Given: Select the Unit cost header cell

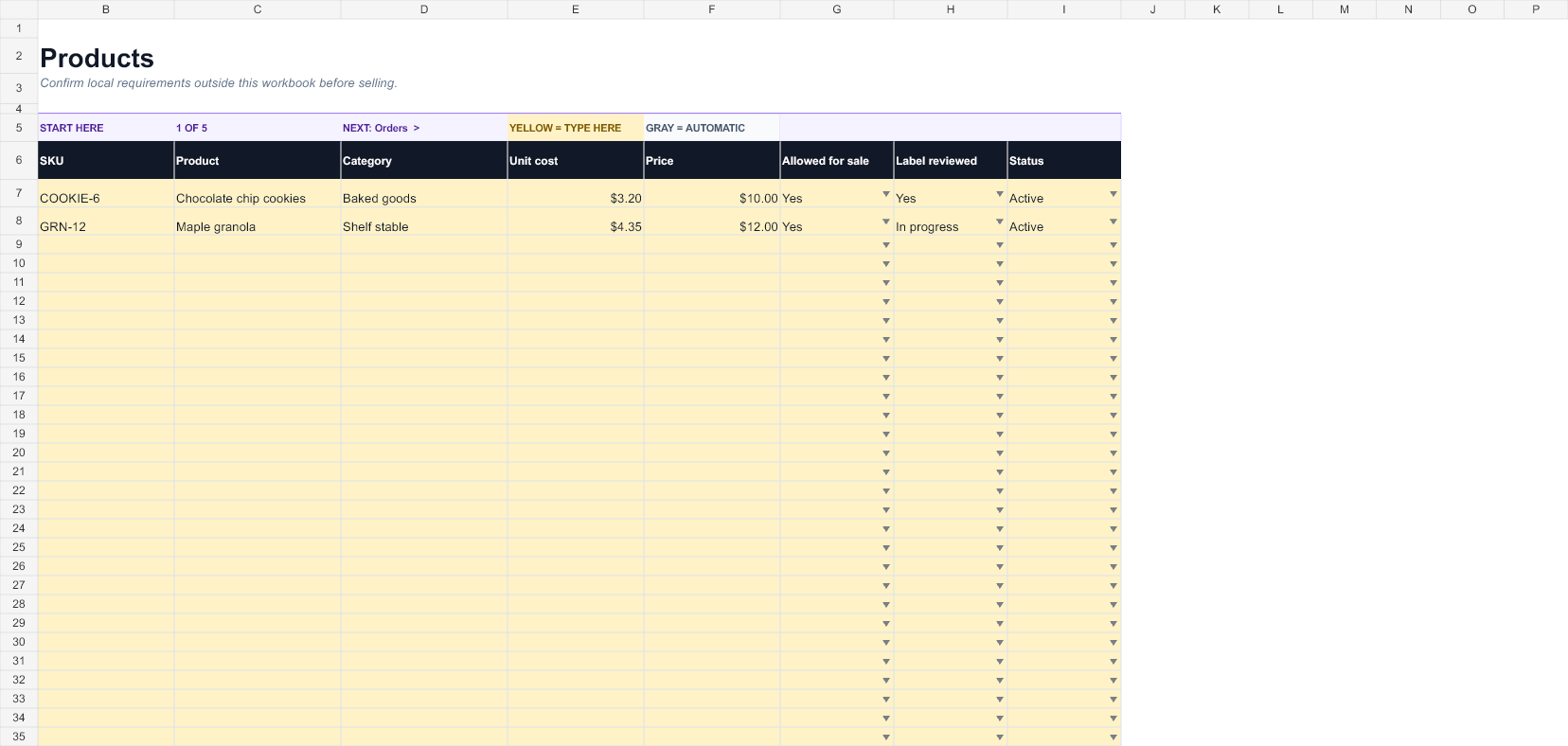Looking at the screenshot, I should [x=576, y=160].
